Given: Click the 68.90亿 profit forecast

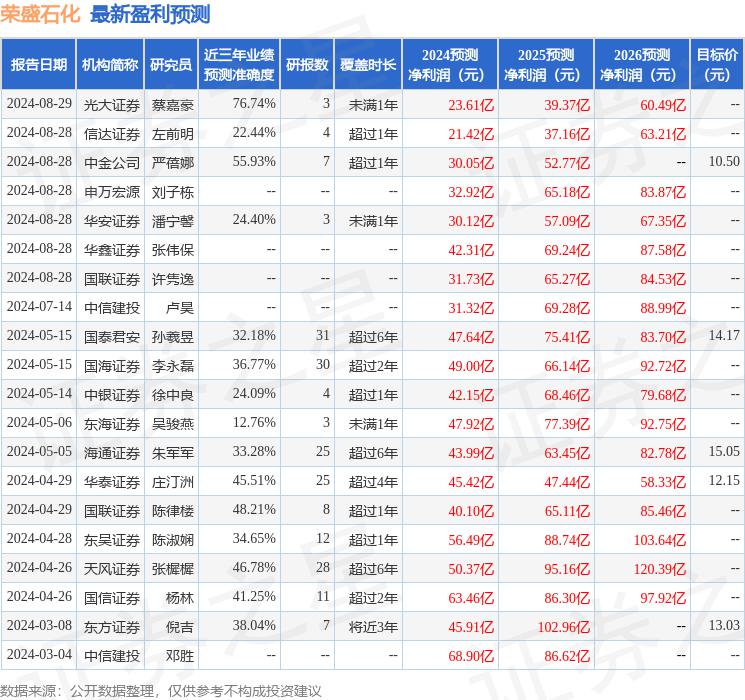Looking at the screenshot, I should click(471, 656).
